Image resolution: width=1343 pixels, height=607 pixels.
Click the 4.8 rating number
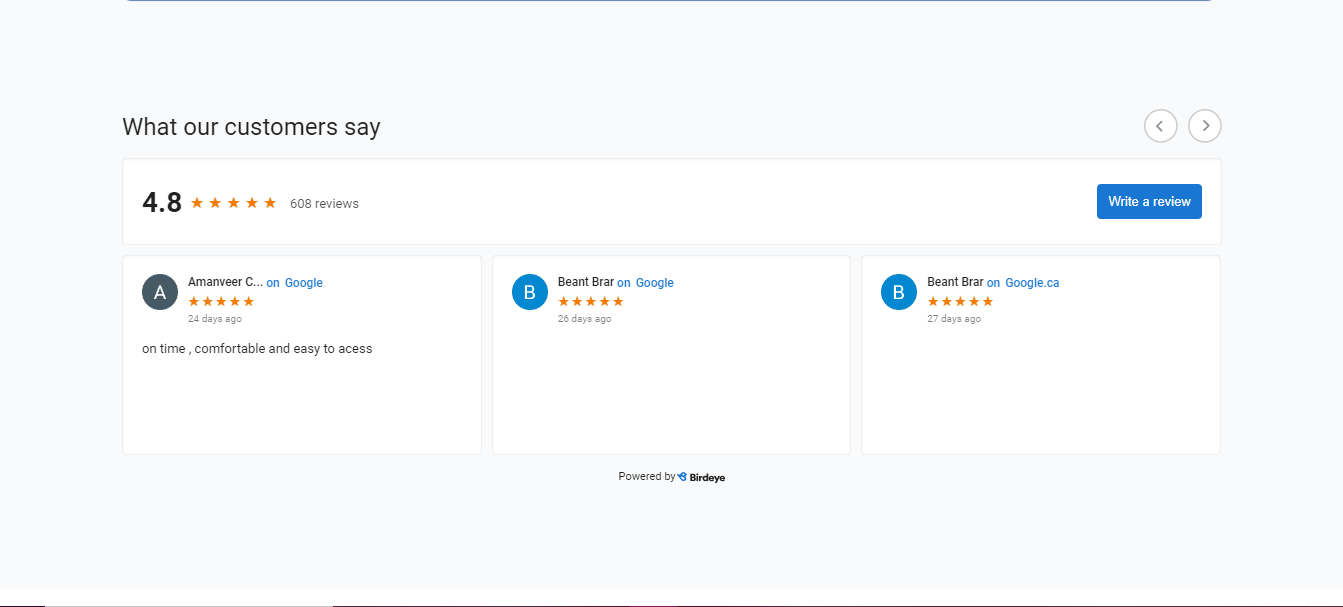click(162, 202)
